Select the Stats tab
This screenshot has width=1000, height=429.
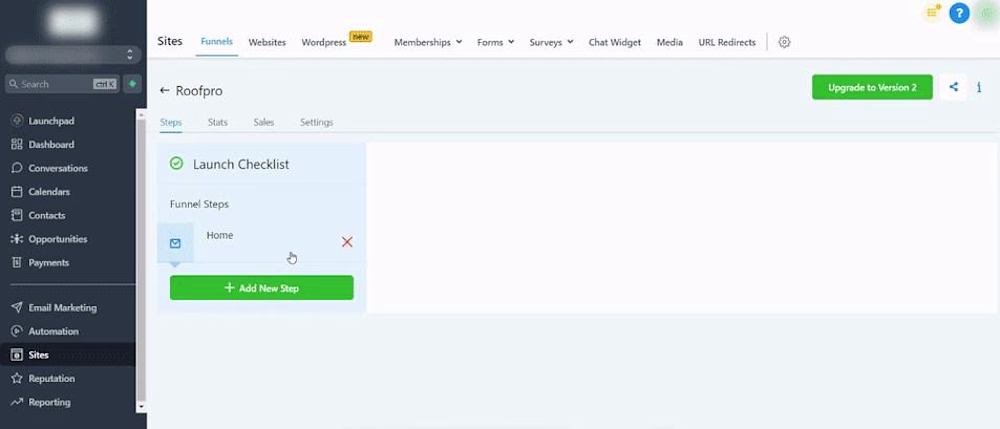tap(217, 122)
